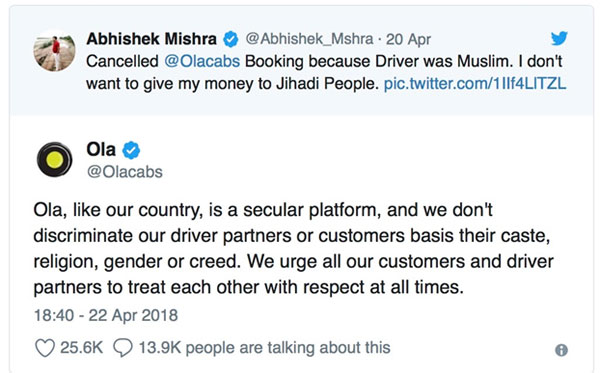The height and width of the screenshot is (373, 600).
Task: Click the quoted tweet's cancelled booking text
Action: (x=326, y=73)
